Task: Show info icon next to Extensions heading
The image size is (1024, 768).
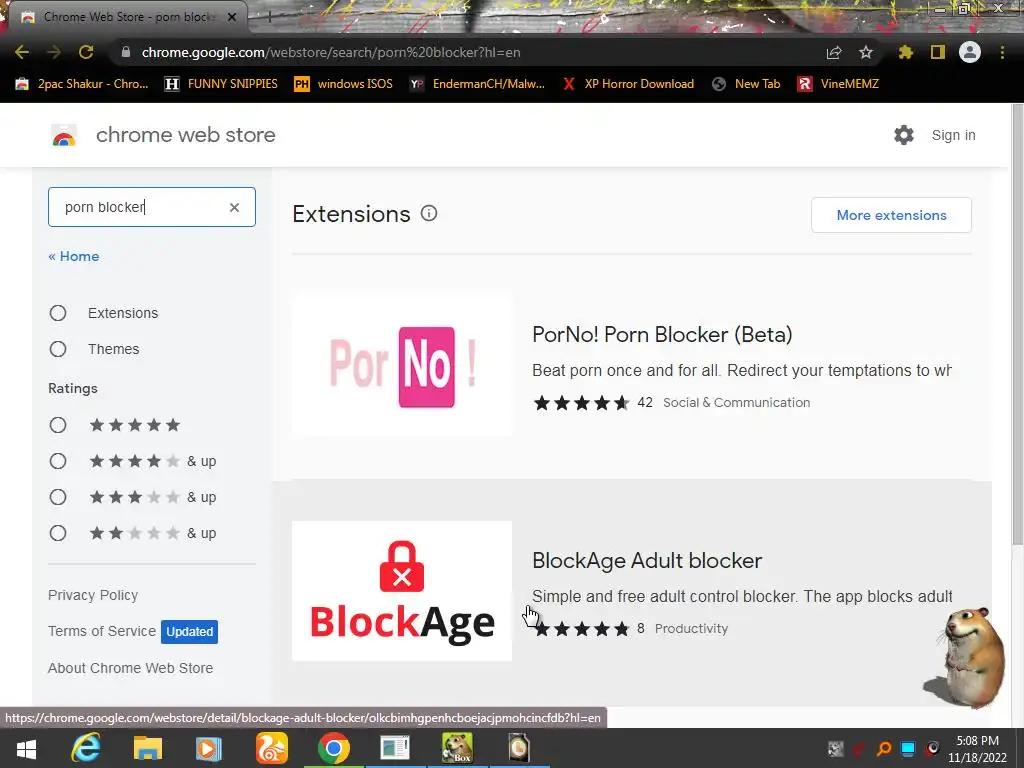Action: 429,214
